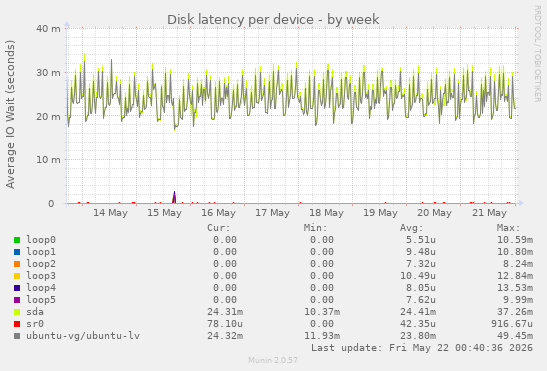Screen dimensions: 547x371
Task: Click the loop3 yellow legend swatch
Action: click(x=17, y=276)
